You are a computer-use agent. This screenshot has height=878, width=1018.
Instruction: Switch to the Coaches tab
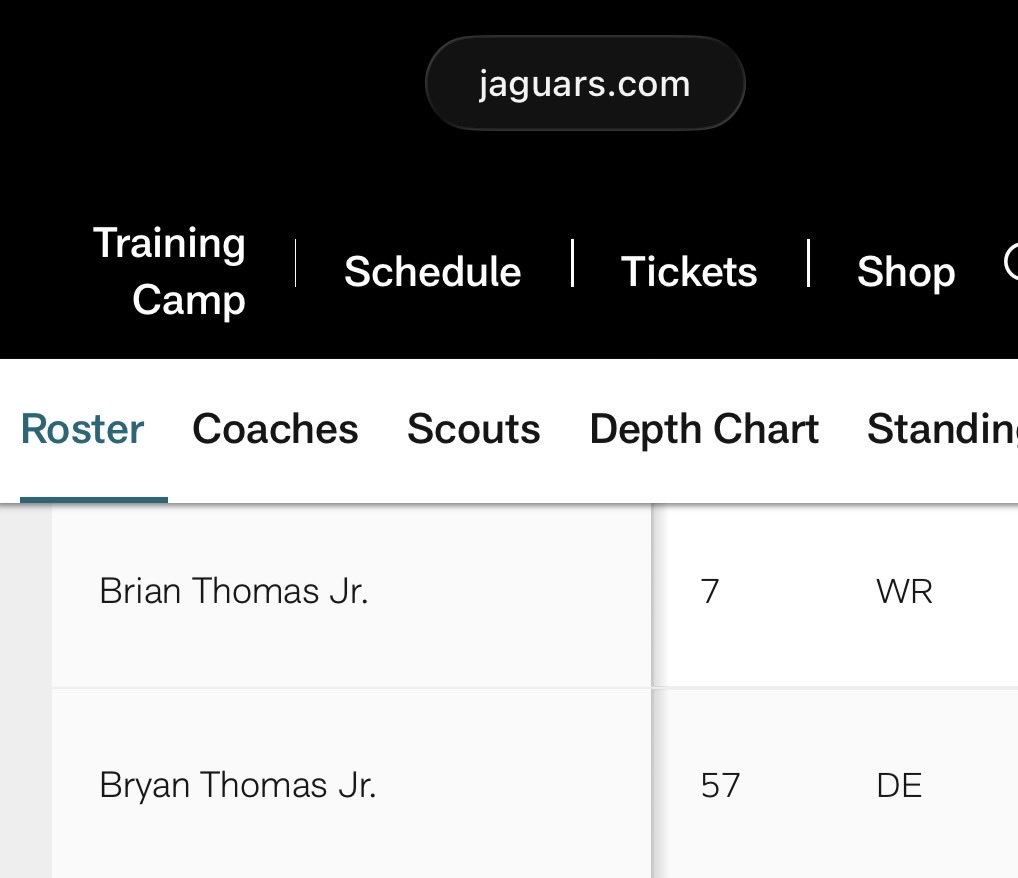coord(275,429)
